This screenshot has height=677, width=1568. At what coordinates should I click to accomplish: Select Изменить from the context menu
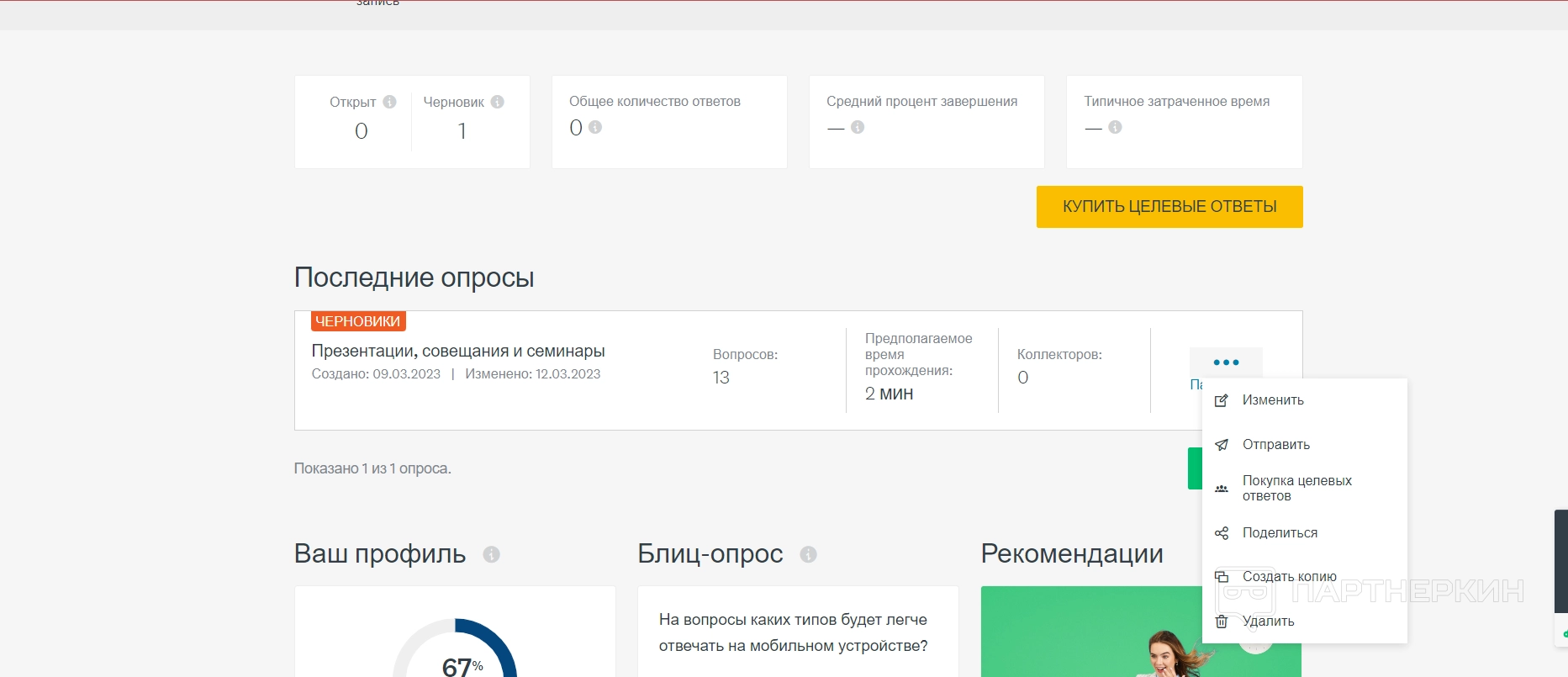point(1273,400)
